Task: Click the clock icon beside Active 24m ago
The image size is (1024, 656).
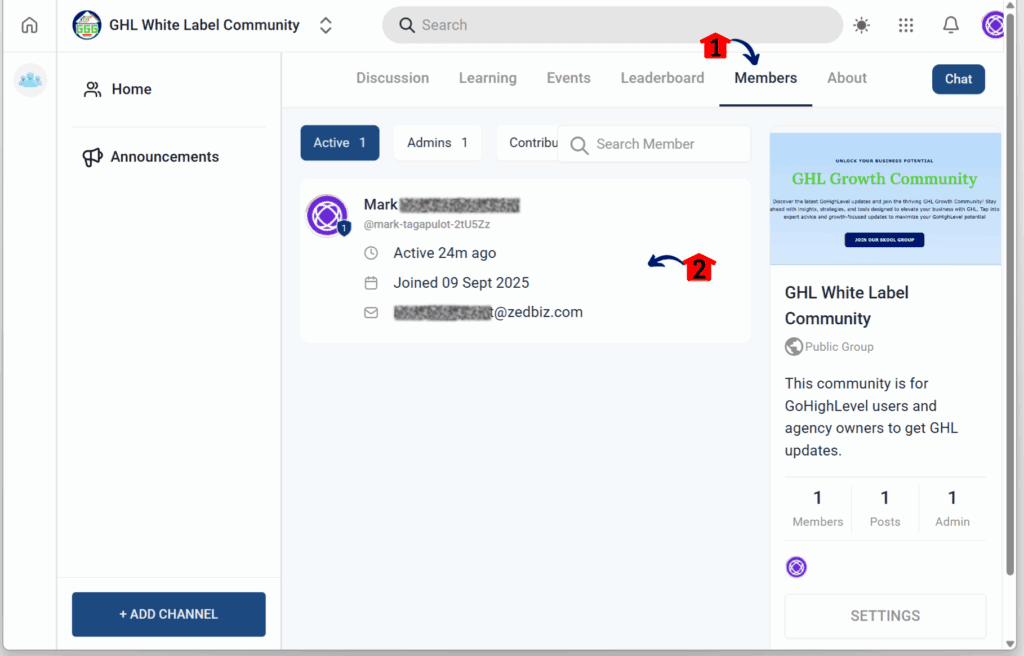Action: point(371,254)
